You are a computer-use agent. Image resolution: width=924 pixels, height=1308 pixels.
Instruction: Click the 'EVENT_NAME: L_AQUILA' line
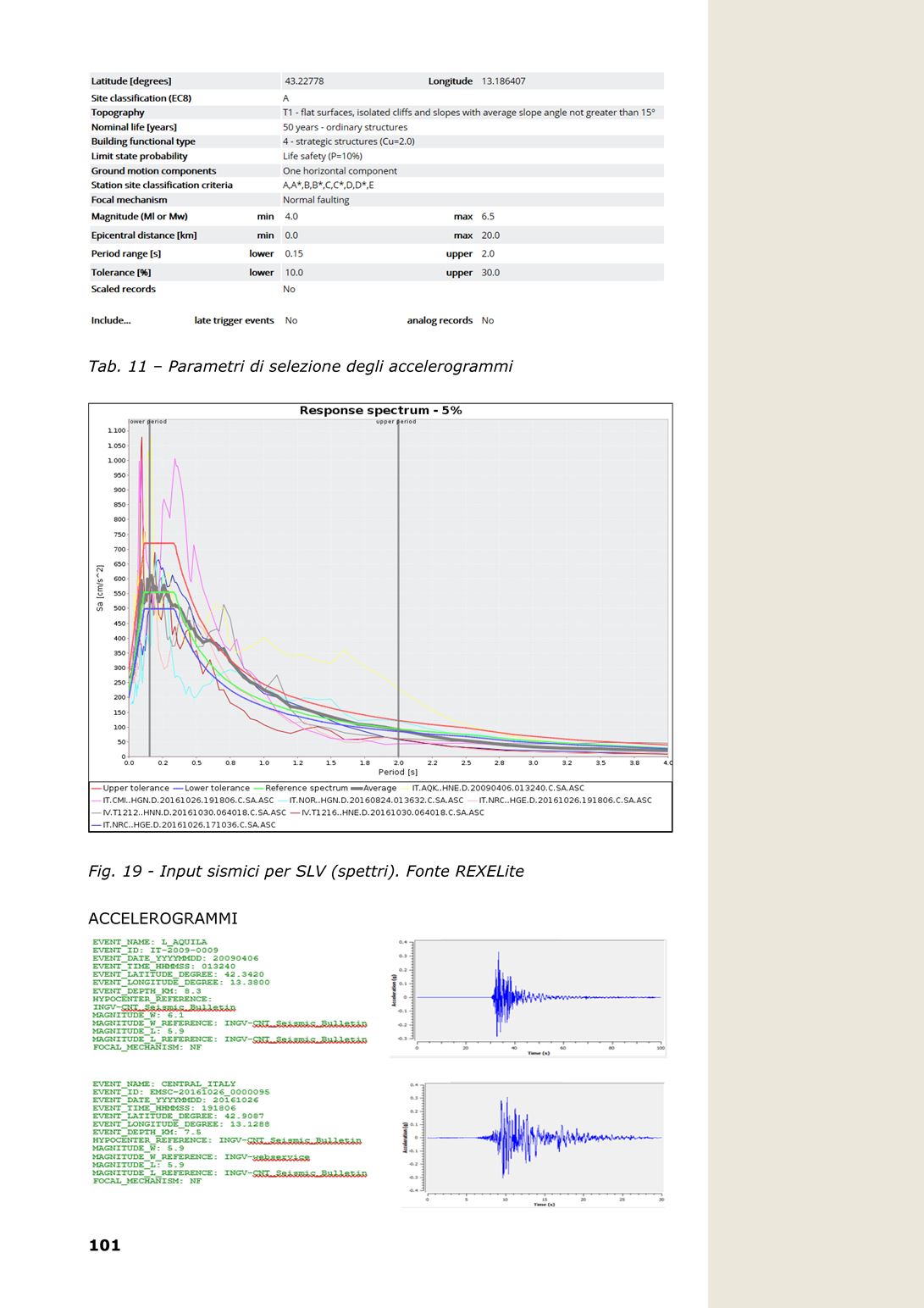tap(150, 942)
